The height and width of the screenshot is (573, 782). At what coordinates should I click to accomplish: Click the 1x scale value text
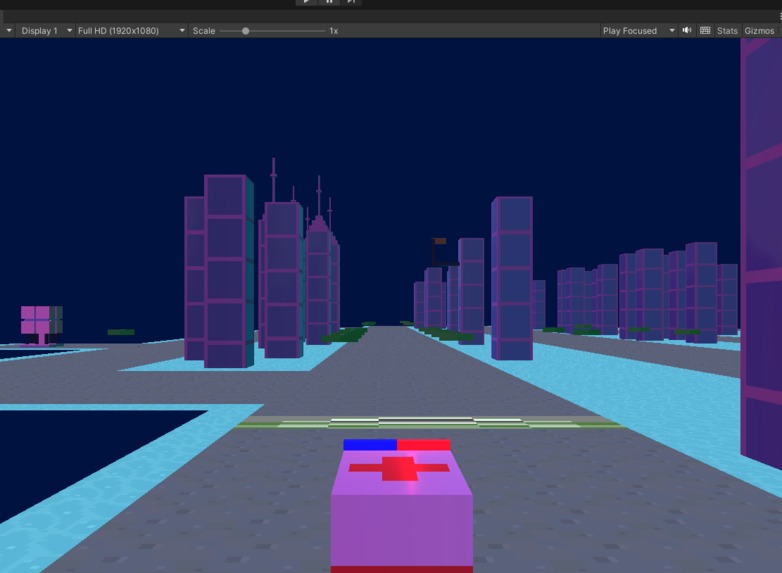tap(334, 30)
